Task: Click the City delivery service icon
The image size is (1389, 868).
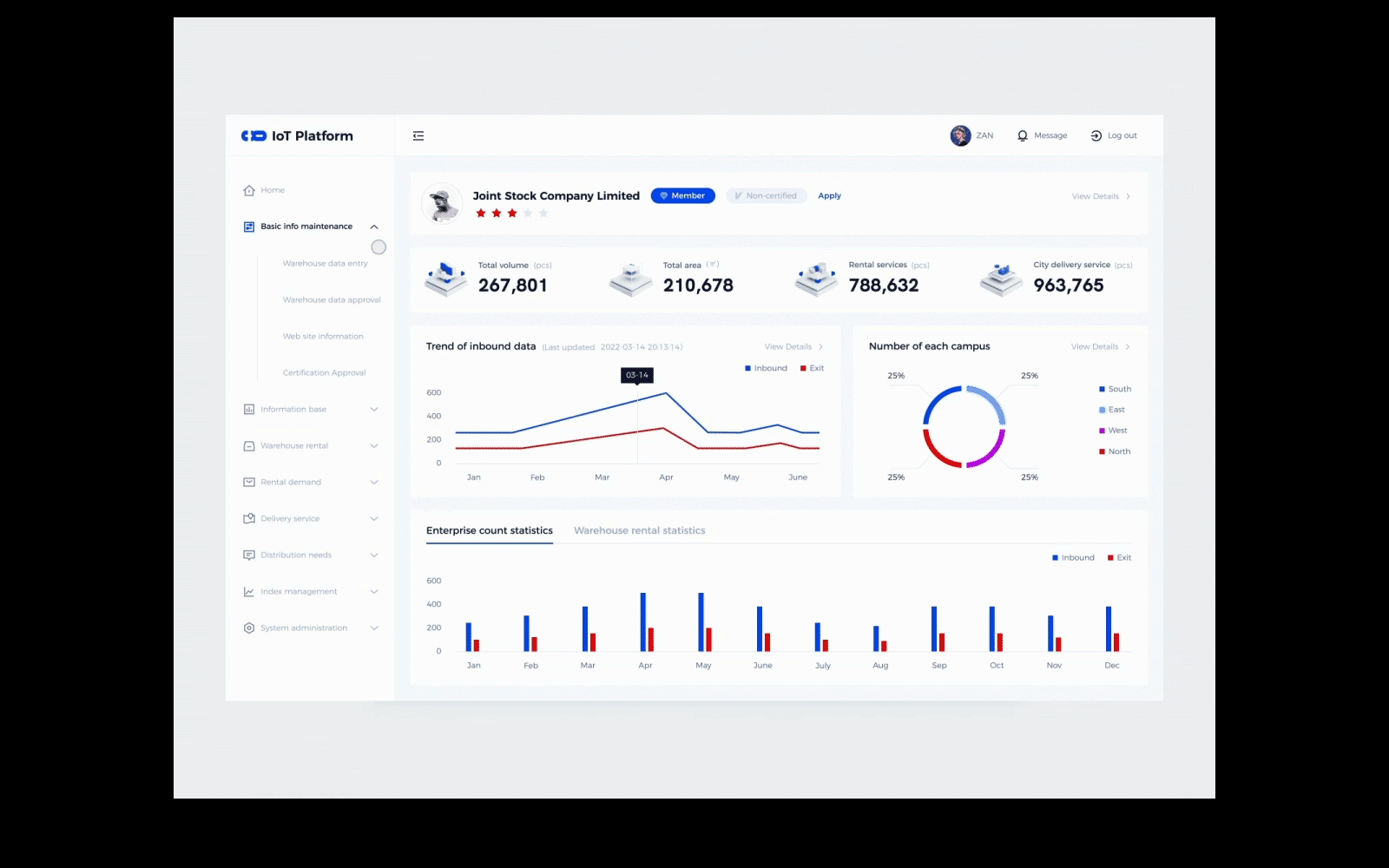Action: tap(1002, 279)
